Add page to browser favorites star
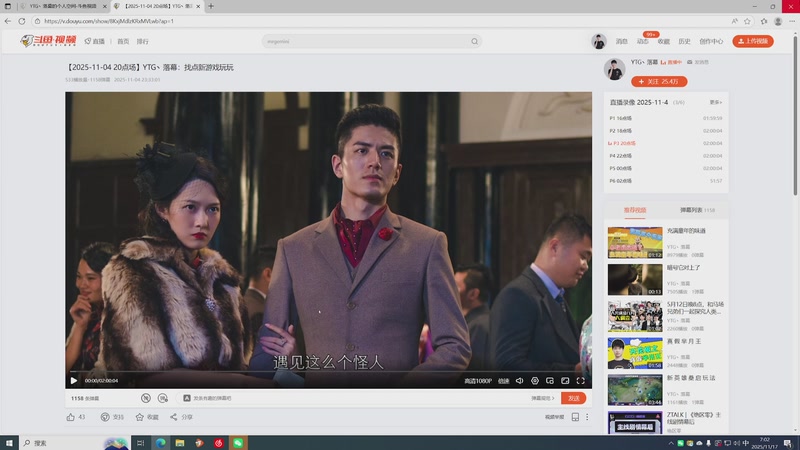 pyautogui.click(x=747, y=21)
